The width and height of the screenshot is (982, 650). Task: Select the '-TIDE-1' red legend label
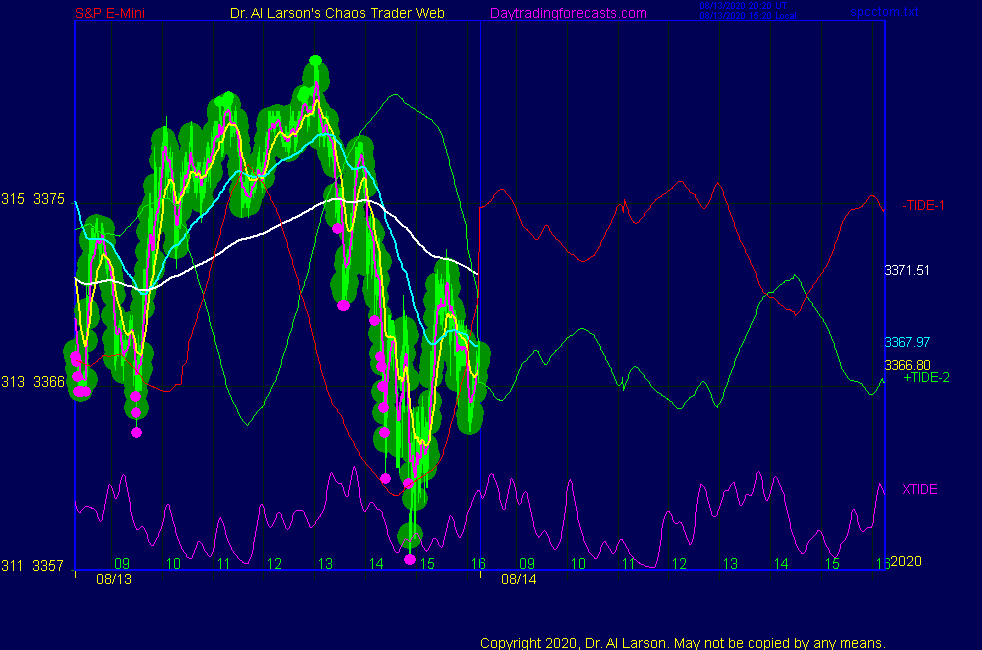[x=923, y=205]
